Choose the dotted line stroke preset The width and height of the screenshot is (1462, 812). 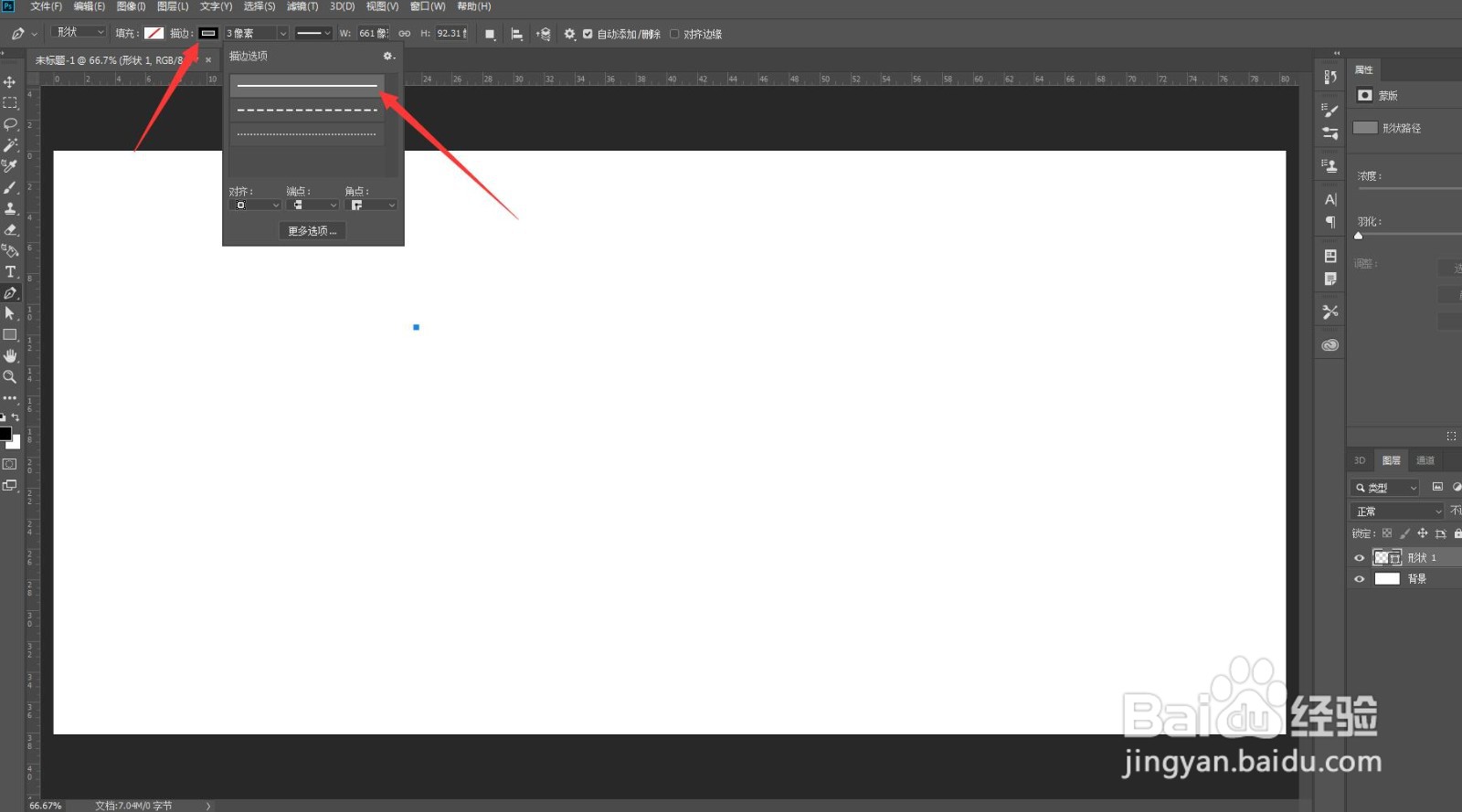[307, 134]
